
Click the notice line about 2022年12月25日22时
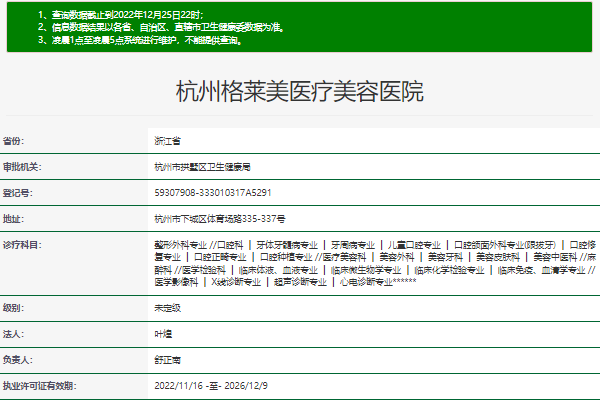pos(121,15)
